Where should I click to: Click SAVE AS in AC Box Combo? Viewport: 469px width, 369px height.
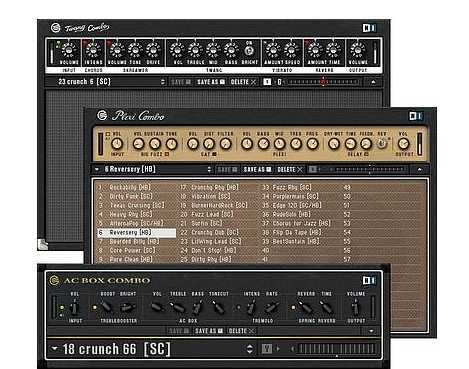pyautogui.click(x=209, y=331)
